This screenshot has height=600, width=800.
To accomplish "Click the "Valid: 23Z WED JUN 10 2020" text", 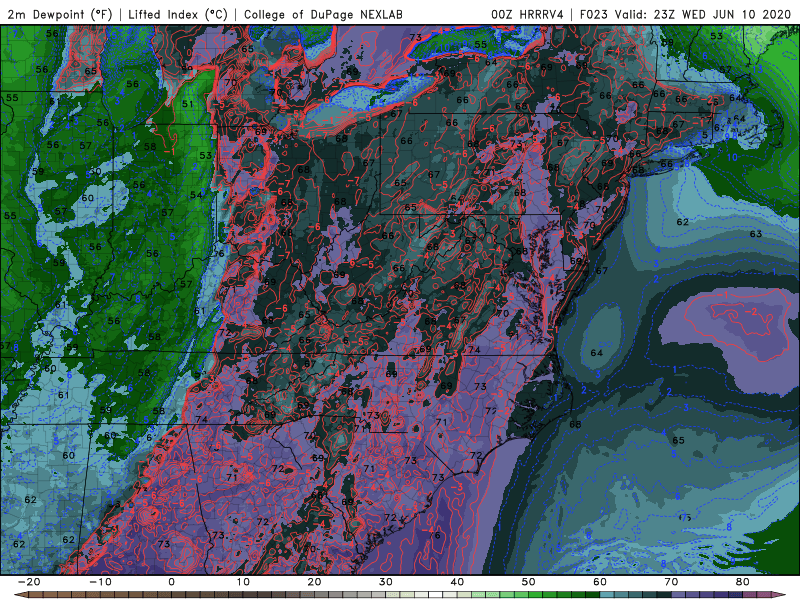I will [703, 15].
